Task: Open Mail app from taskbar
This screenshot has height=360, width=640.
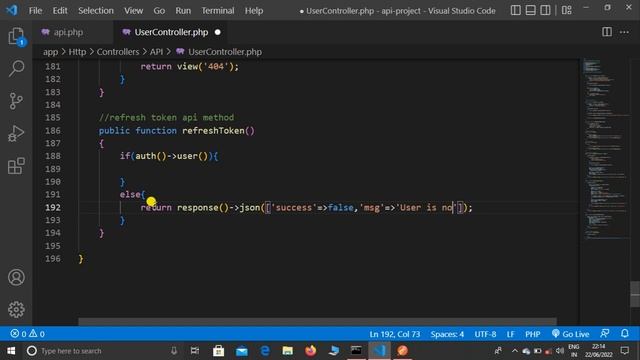Action: [242, 351]
